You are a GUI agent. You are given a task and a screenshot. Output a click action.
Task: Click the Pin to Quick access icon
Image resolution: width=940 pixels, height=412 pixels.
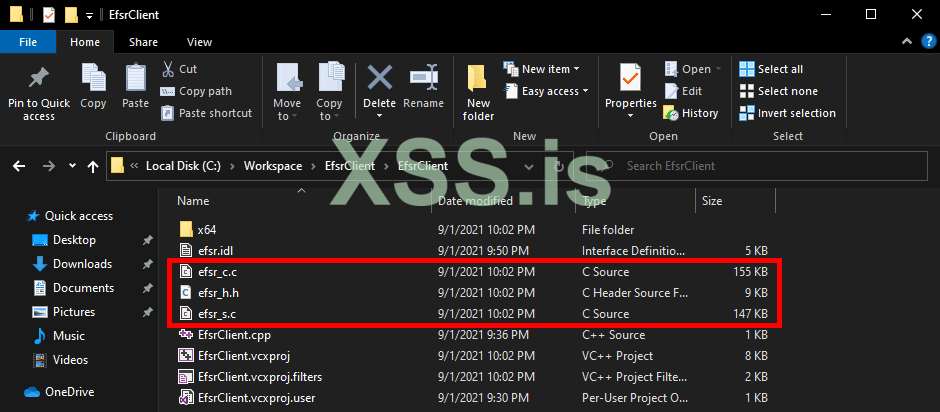coord(39,78)
